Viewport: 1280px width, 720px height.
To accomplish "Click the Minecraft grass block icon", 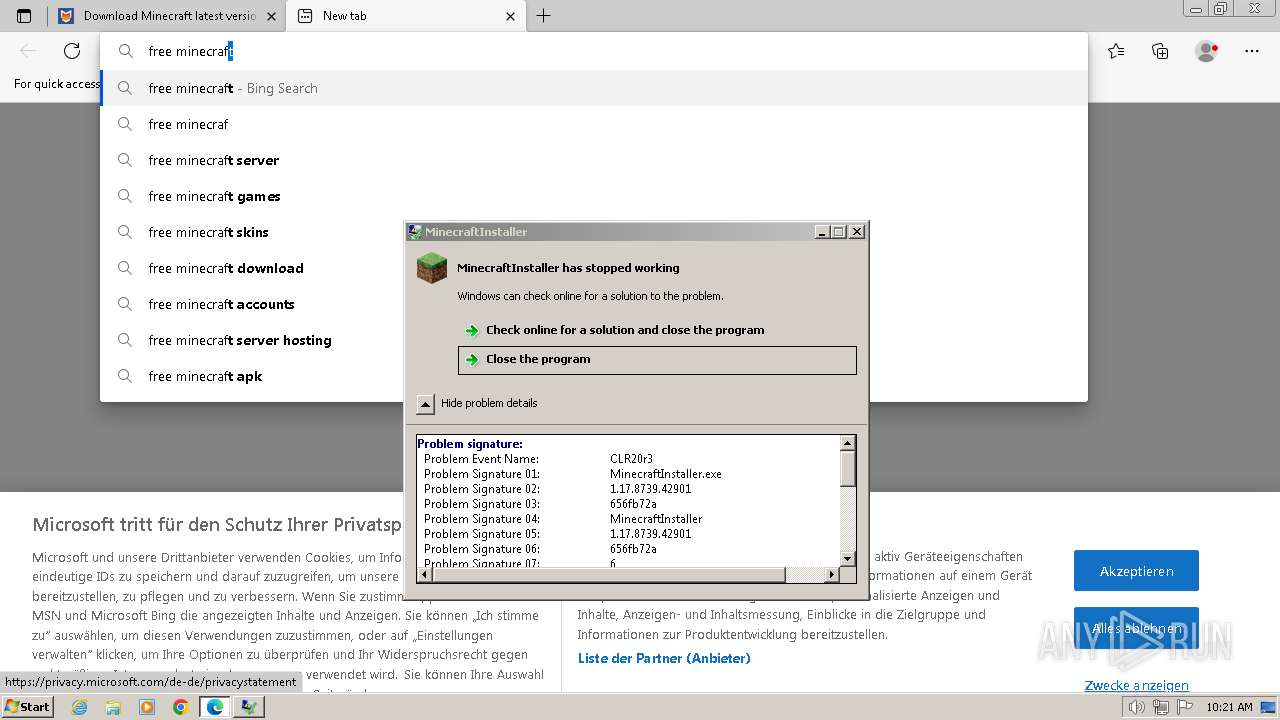I will coord(432,268).
